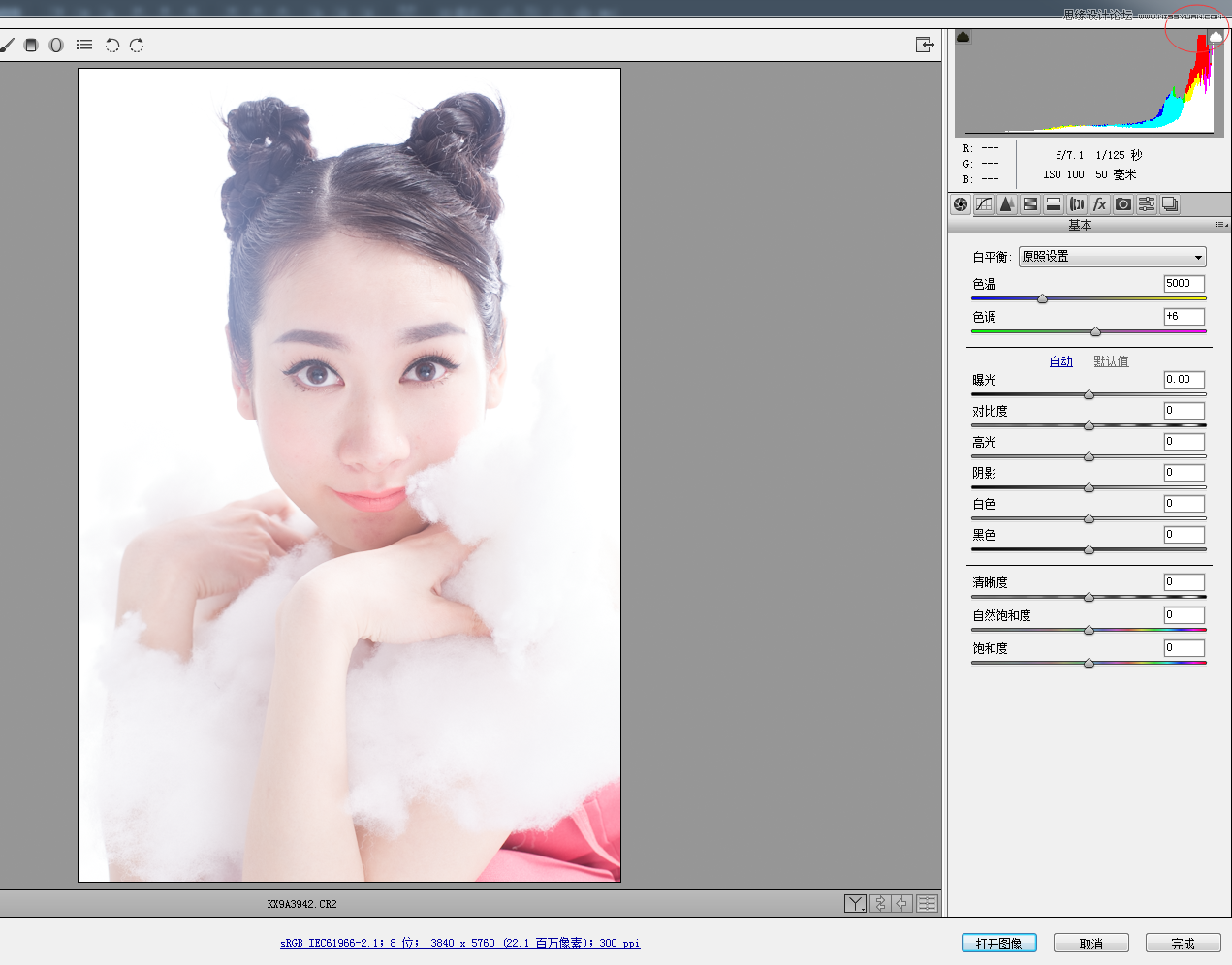The height and width of the screenshot is (965, 1232).
Task: Open the 白平衡 white balance dropdown
Action: [x=1112, y=257]
